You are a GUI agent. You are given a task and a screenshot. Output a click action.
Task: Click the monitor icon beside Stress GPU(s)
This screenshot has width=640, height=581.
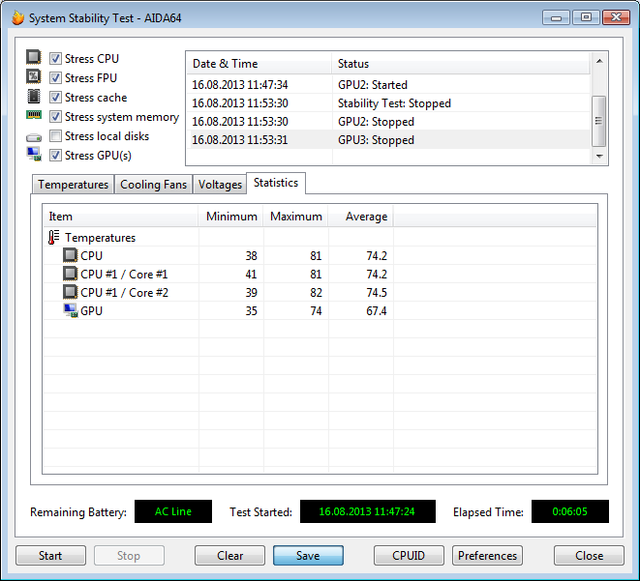tap(34, 156)
